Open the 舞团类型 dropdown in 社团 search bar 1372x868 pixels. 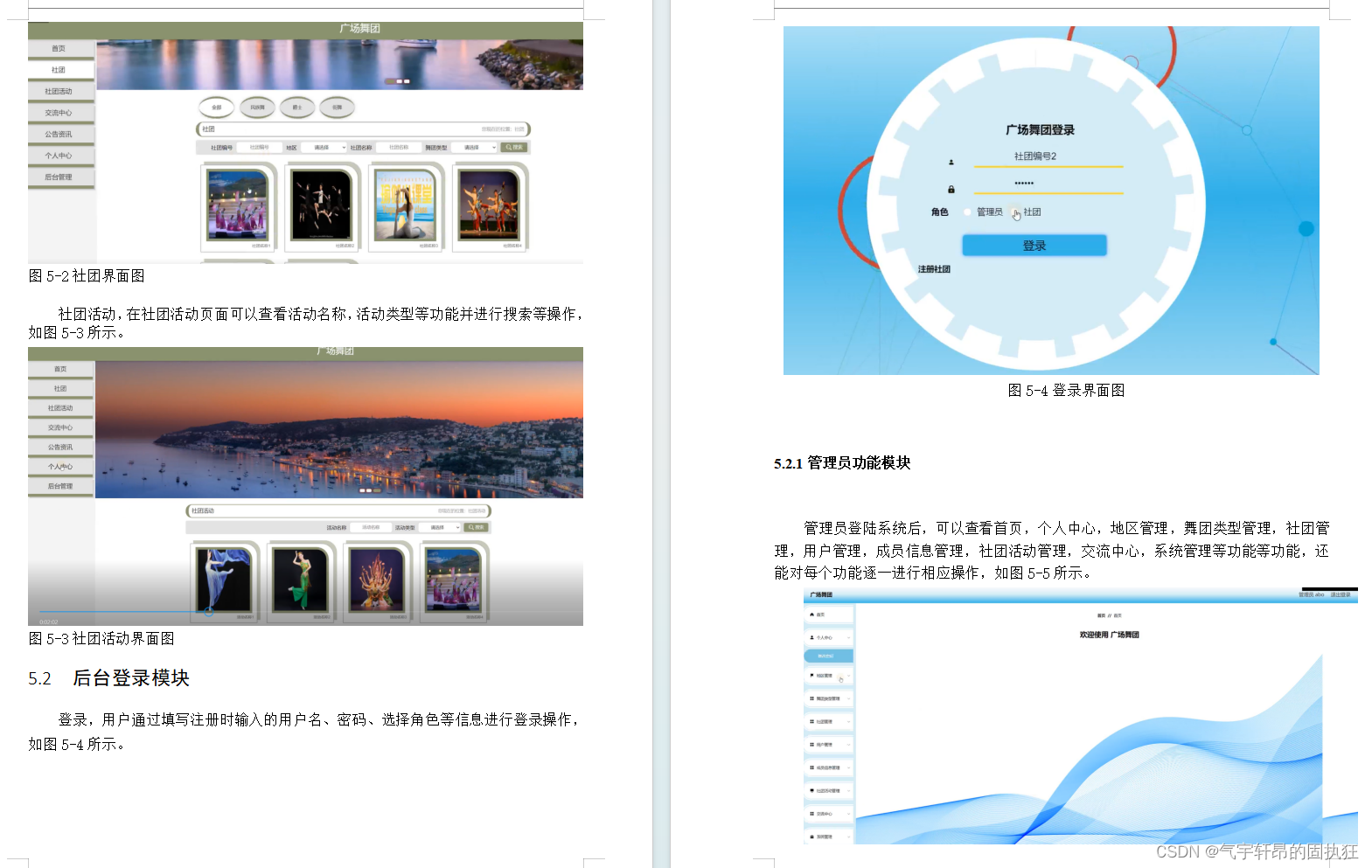[475, 148]
